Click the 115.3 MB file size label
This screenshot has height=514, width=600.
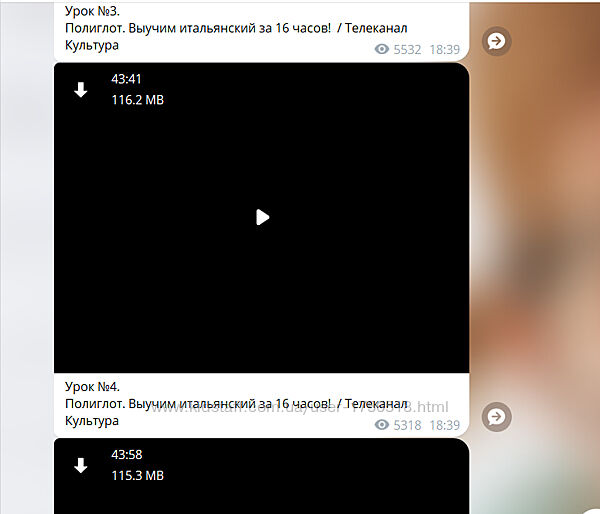point(137,475)
